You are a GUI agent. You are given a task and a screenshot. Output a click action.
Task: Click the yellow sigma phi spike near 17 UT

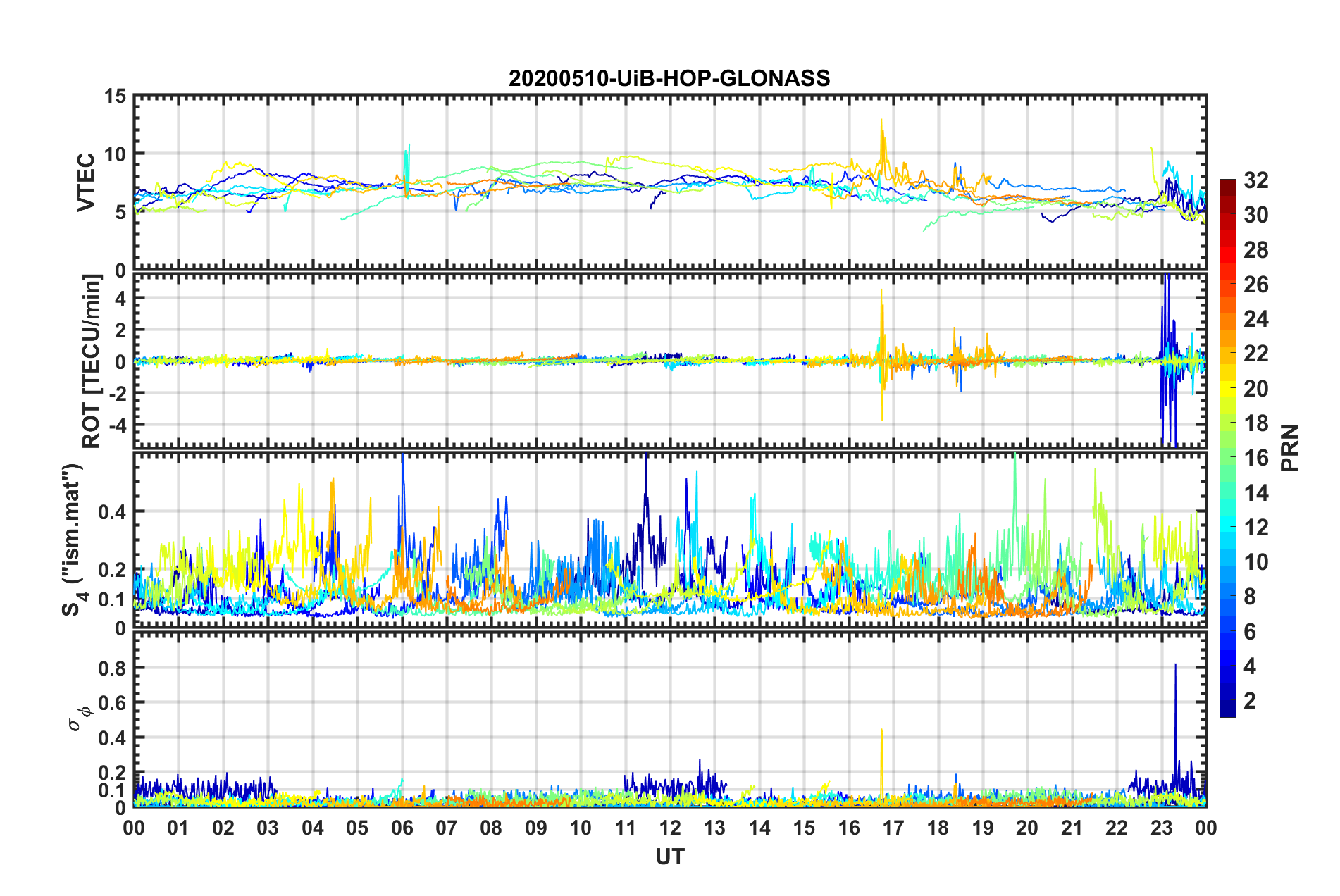click(881, 761)
